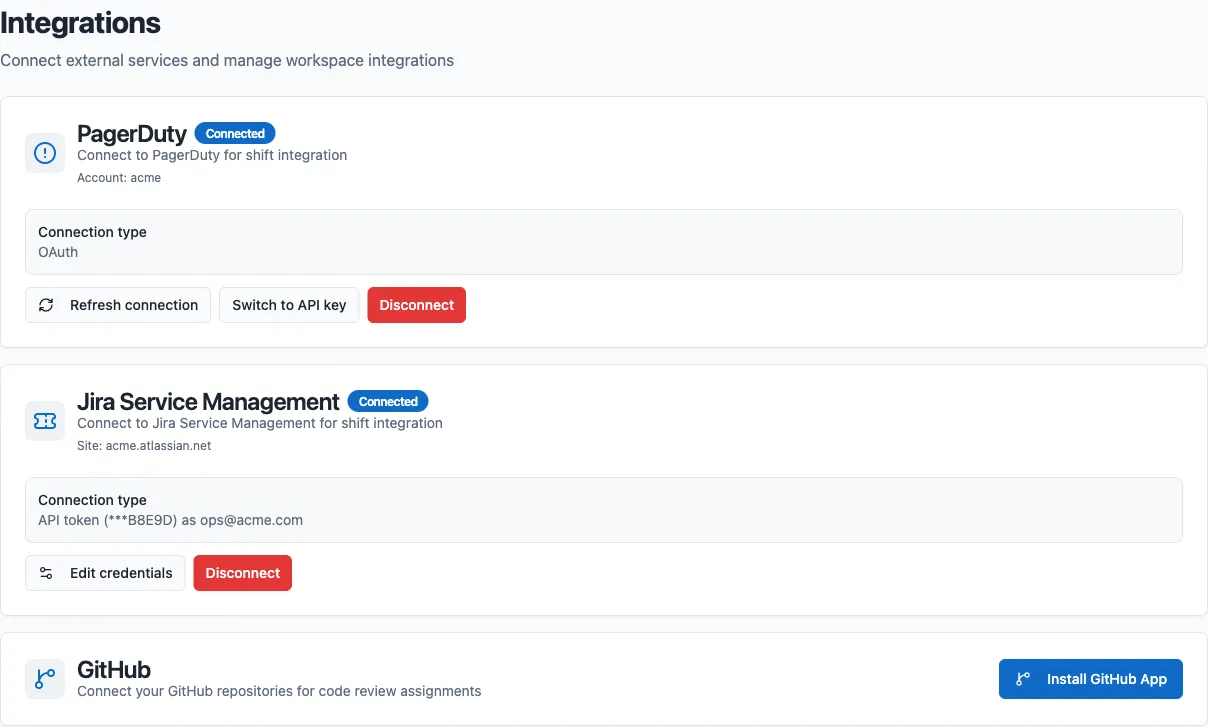Select the PagerDuty heading text
The width and height of the screenshot is (1208, 727).
(132, 134)
